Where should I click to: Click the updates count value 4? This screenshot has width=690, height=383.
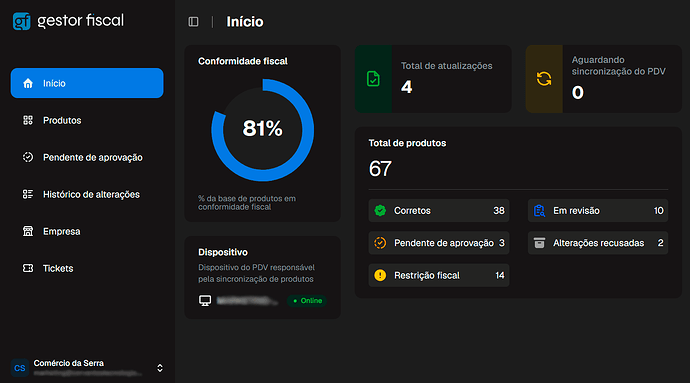pyautogui.click(x=407, y=87)
